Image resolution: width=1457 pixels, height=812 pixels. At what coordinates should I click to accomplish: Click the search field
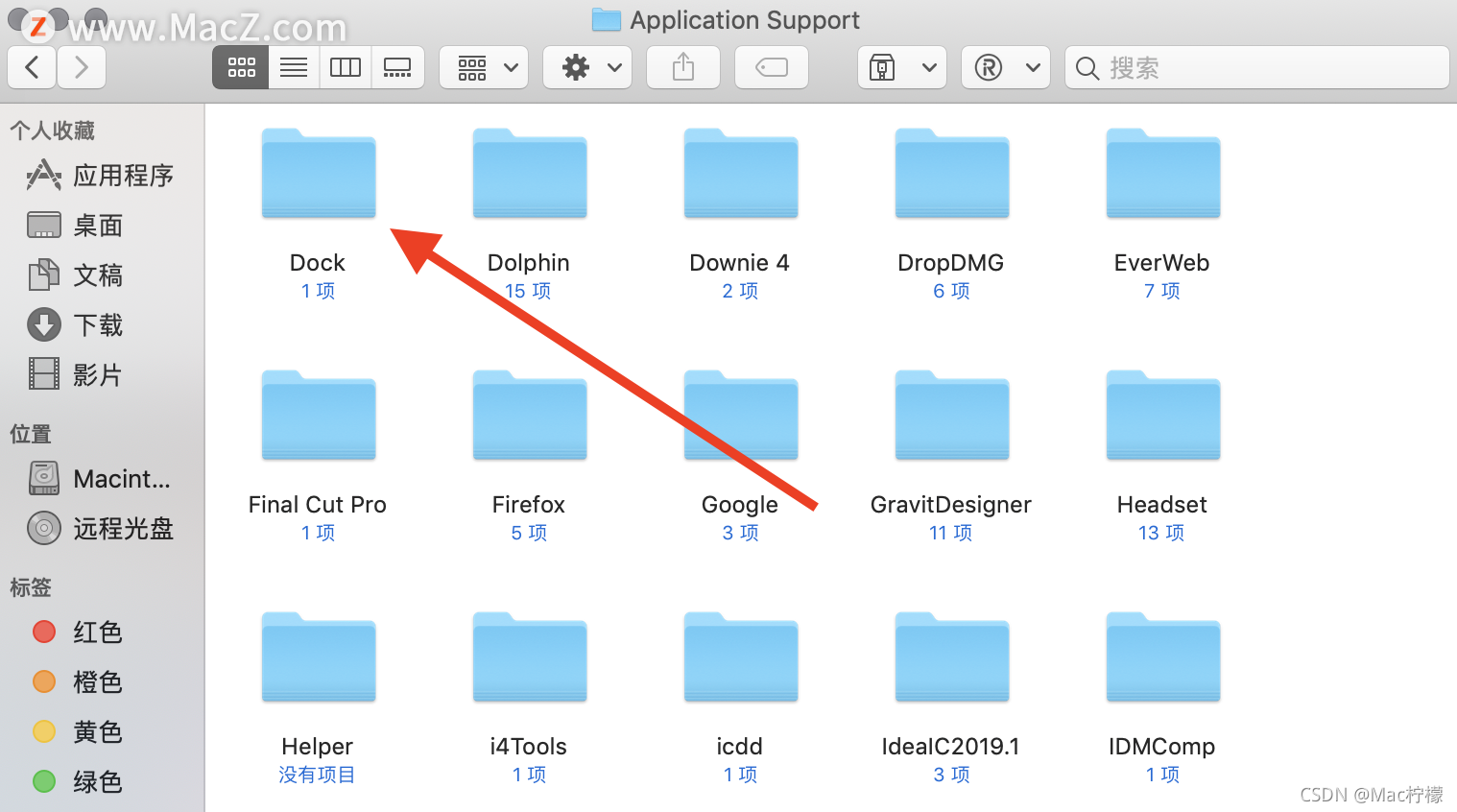point(1257,67)
